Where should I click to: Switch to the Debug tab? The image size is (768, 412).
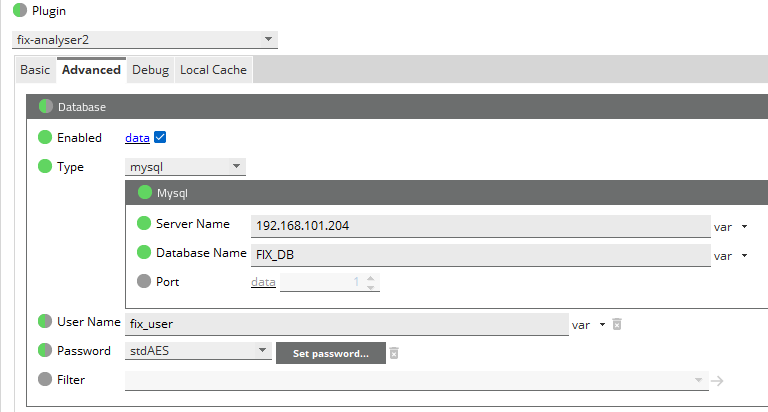(150, 70)
